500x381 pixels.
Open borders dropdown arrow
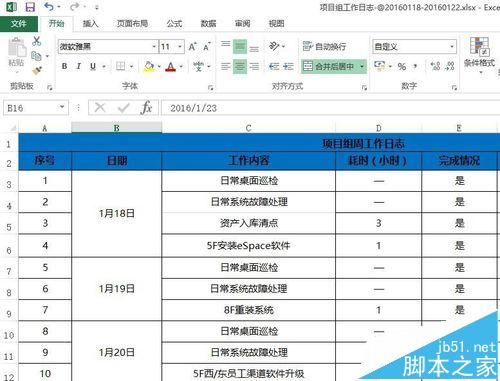(132, 66)
